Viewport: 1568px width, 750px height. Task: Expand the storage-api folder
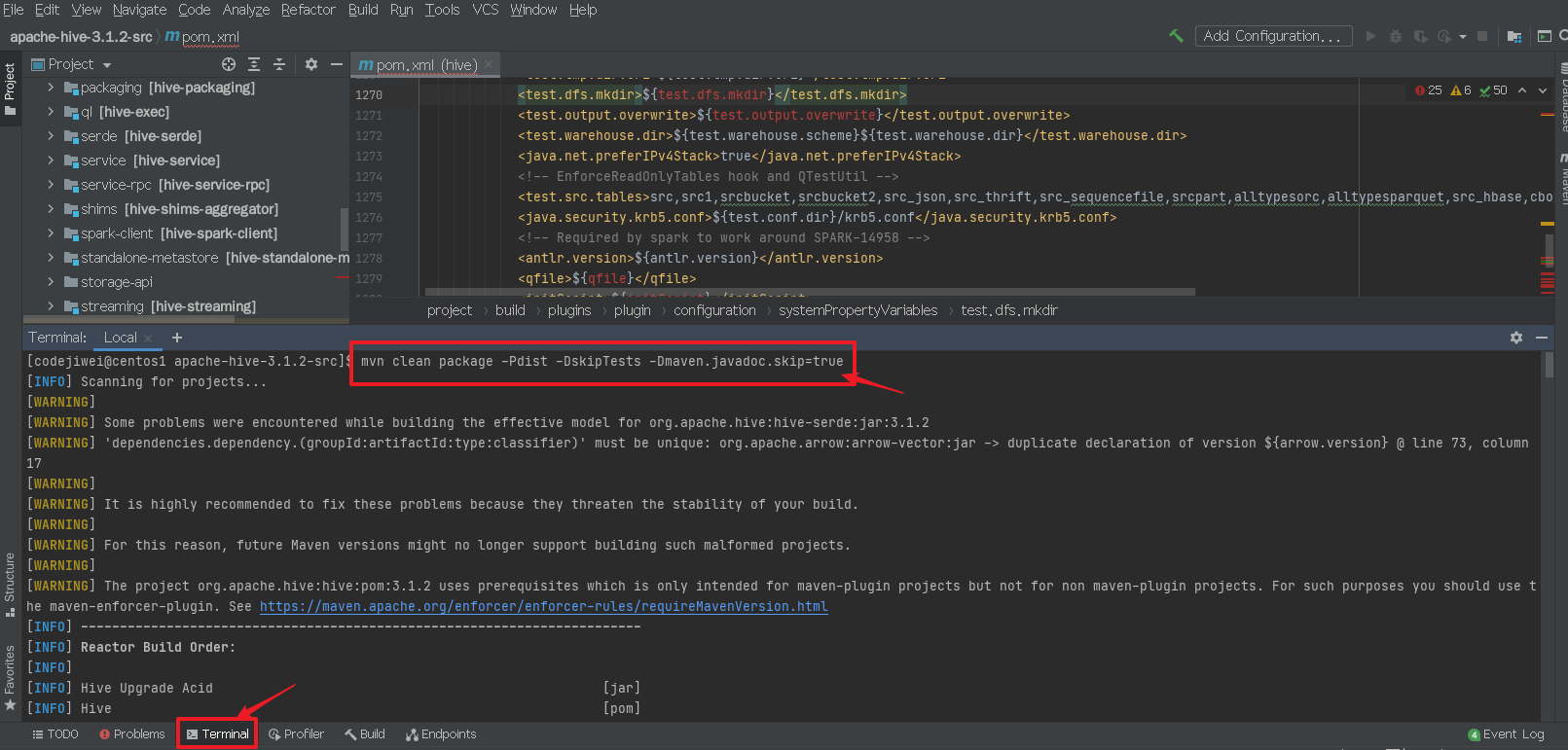pos(51,282)
